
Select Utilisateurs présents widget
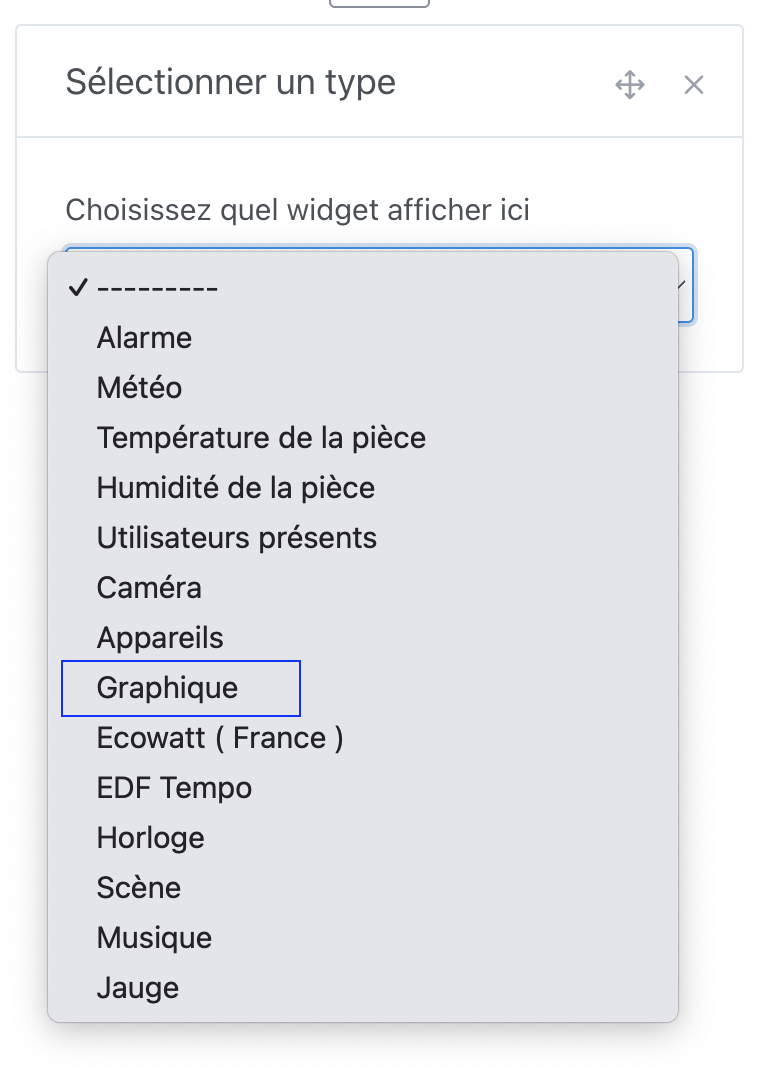click(x=236, y=538)
